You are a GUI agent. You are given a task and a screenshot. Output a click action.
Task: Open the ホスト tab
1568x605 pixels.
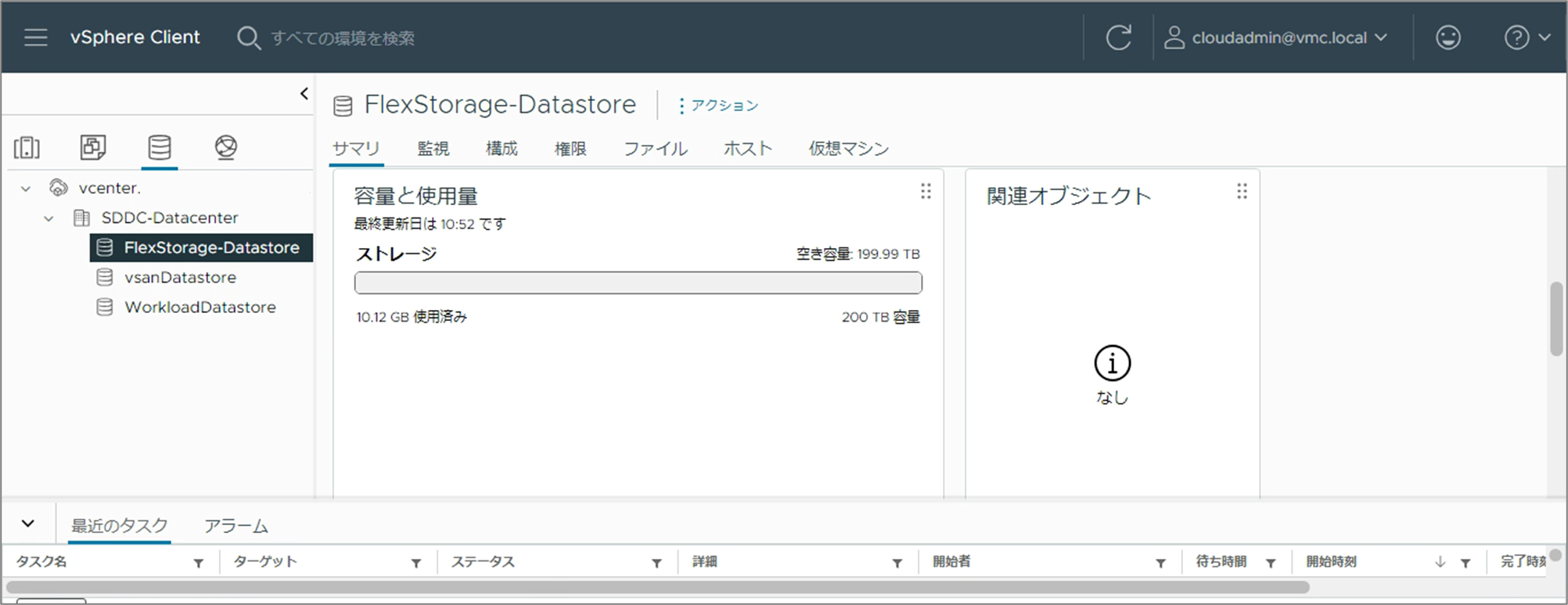click(748, 148)
